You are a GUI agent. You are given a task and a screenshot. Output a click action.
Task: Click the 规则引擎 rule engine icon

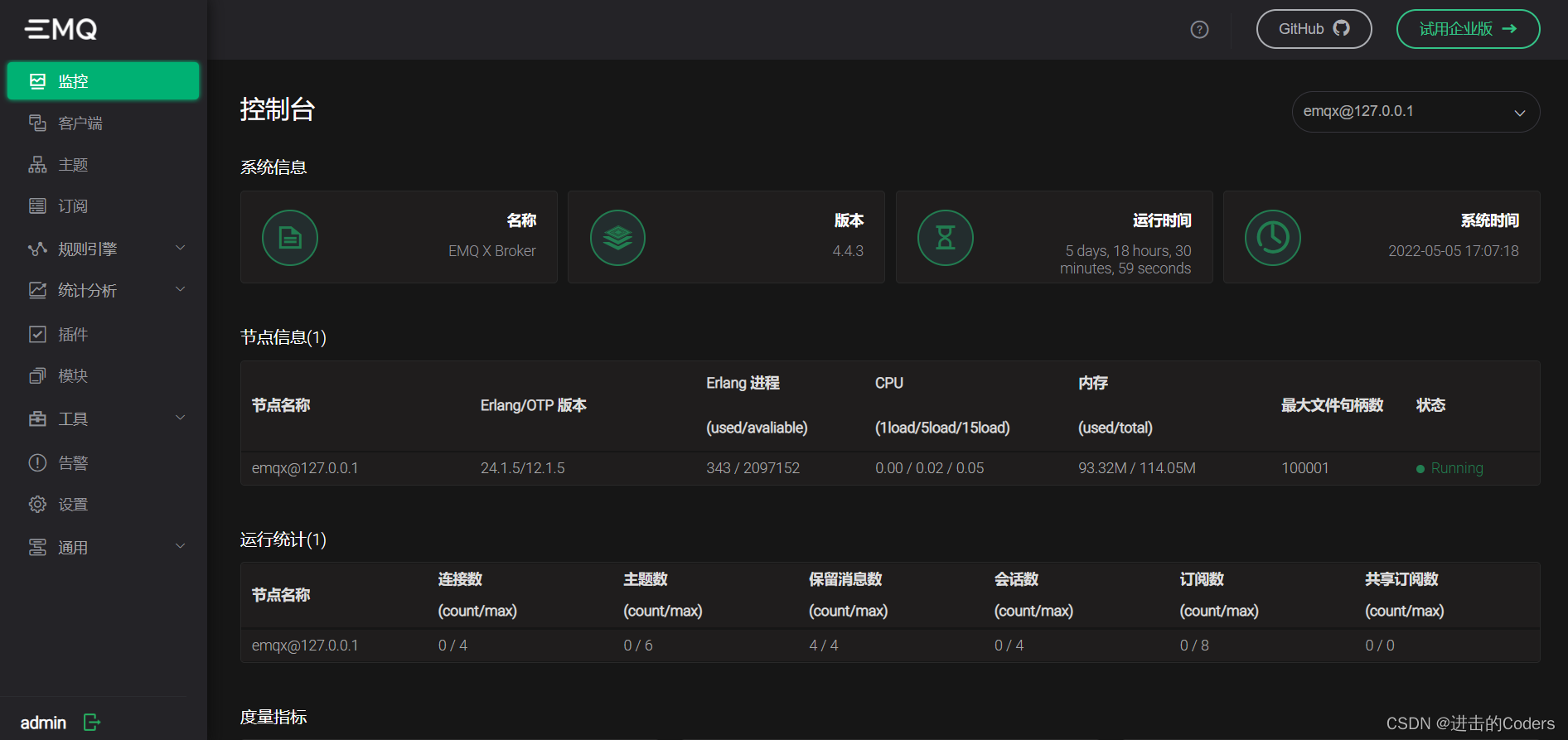[37, 249]
